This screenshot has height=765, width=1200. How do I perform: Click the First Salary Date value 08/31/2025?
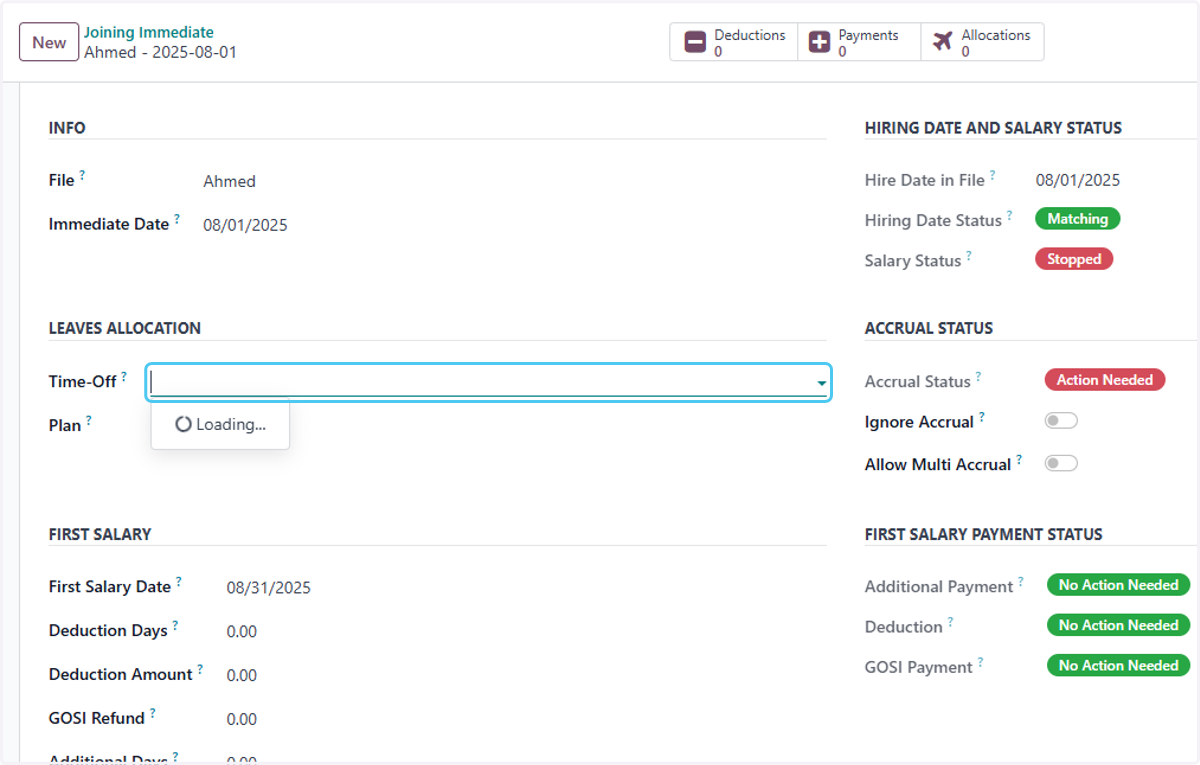[268, 588]
